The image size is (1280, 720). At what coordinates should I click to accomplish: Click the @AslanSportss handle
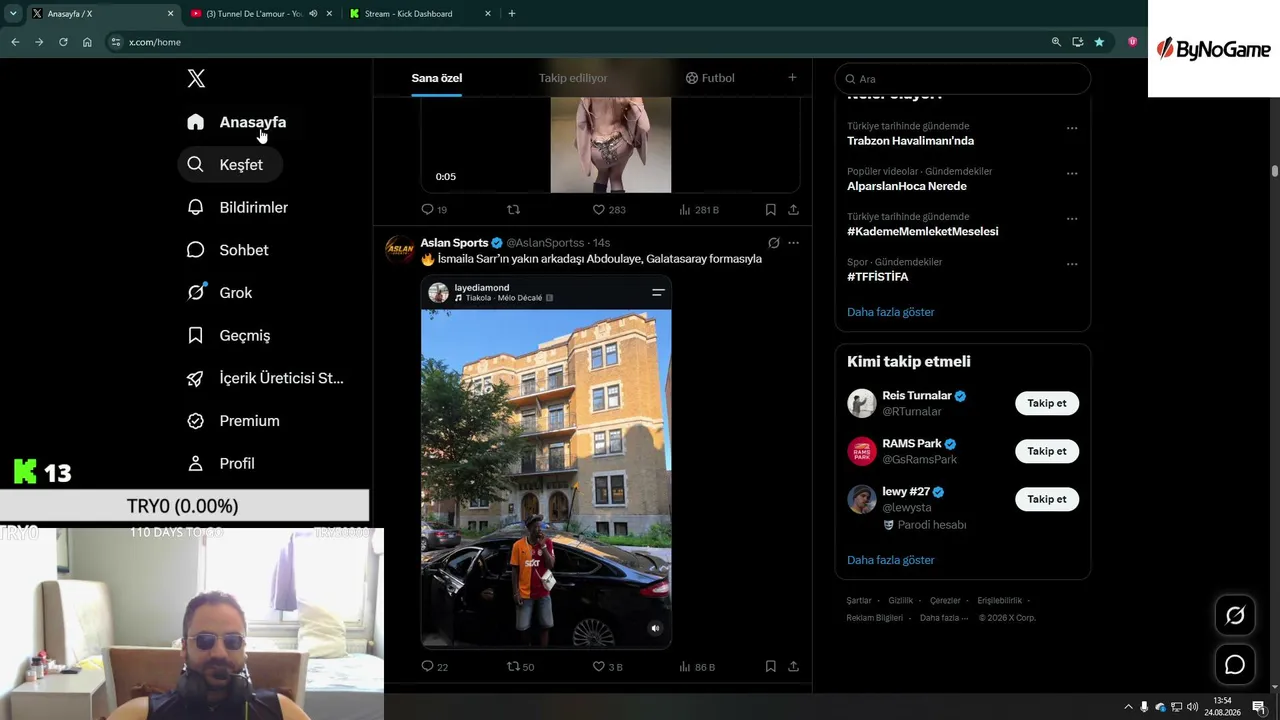coord(545,243)
